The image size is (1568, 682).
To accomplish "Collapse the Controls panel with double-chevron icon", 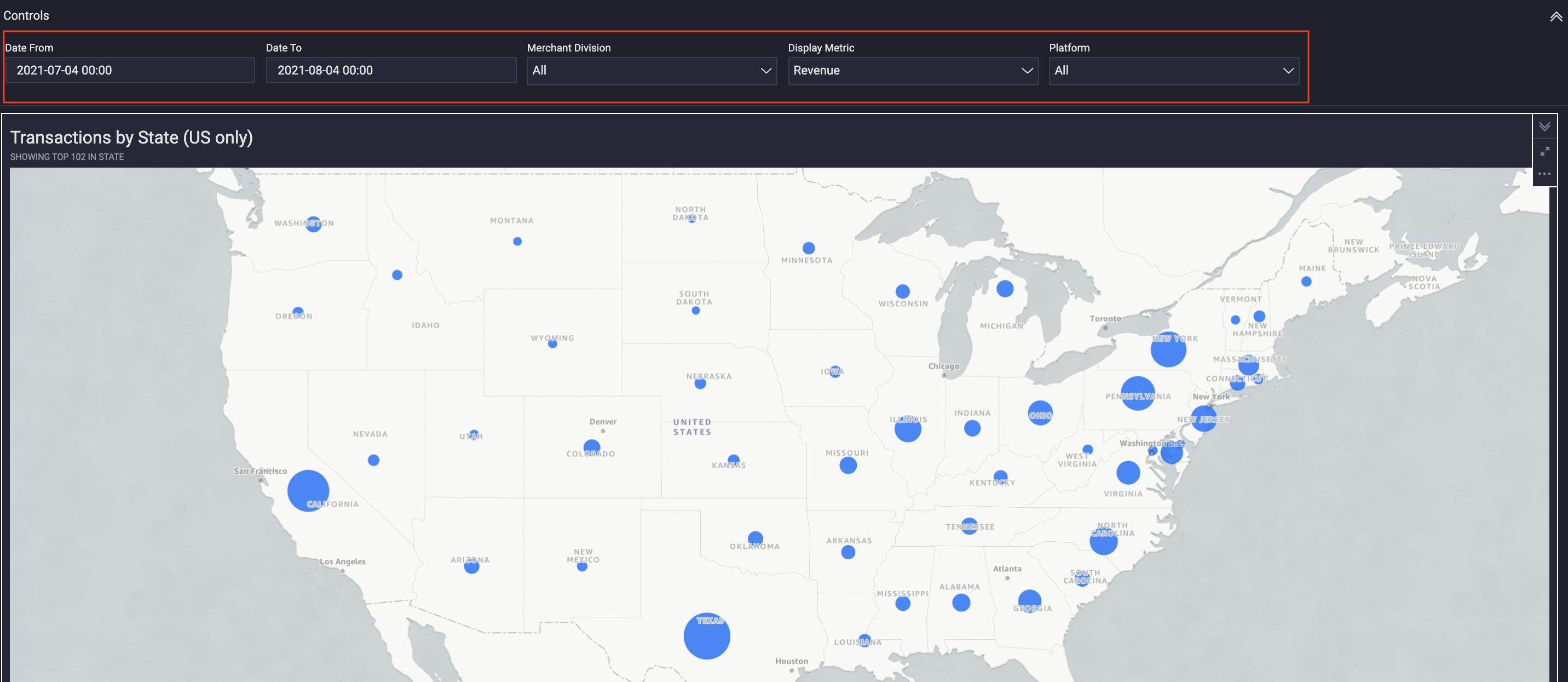I will coord(1556,16).
